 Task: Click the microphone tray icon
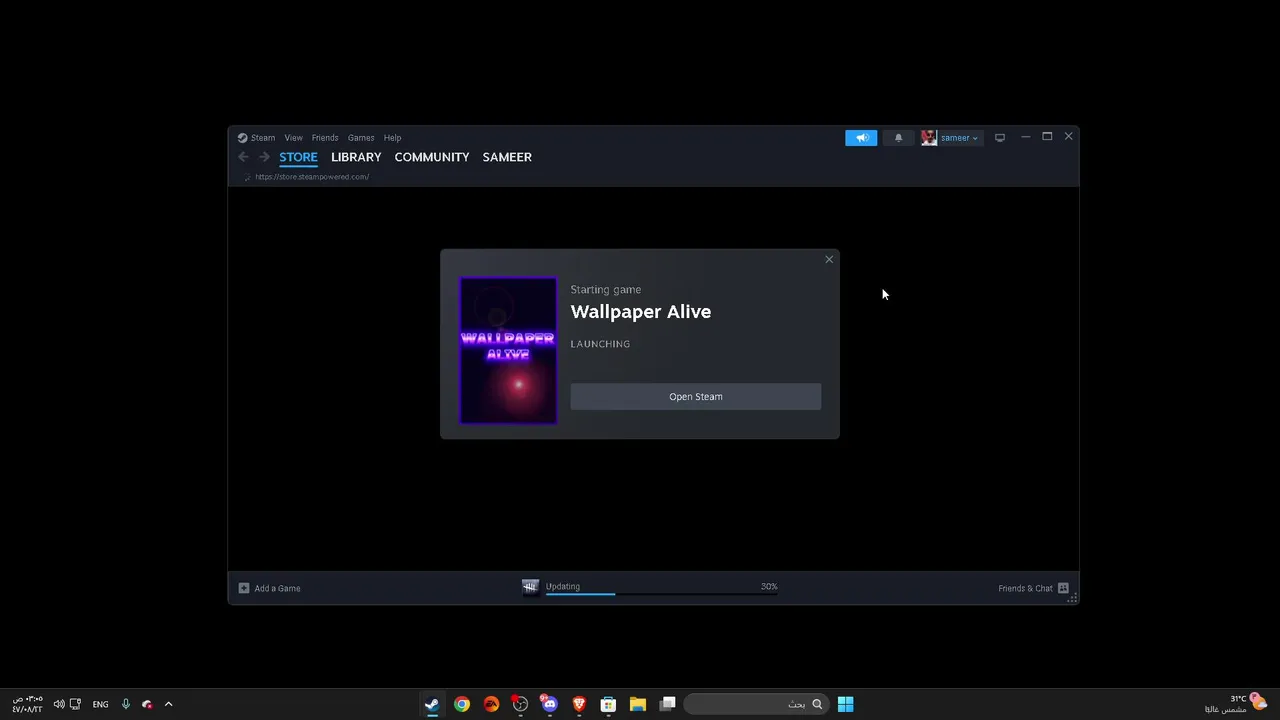[125, 704]
